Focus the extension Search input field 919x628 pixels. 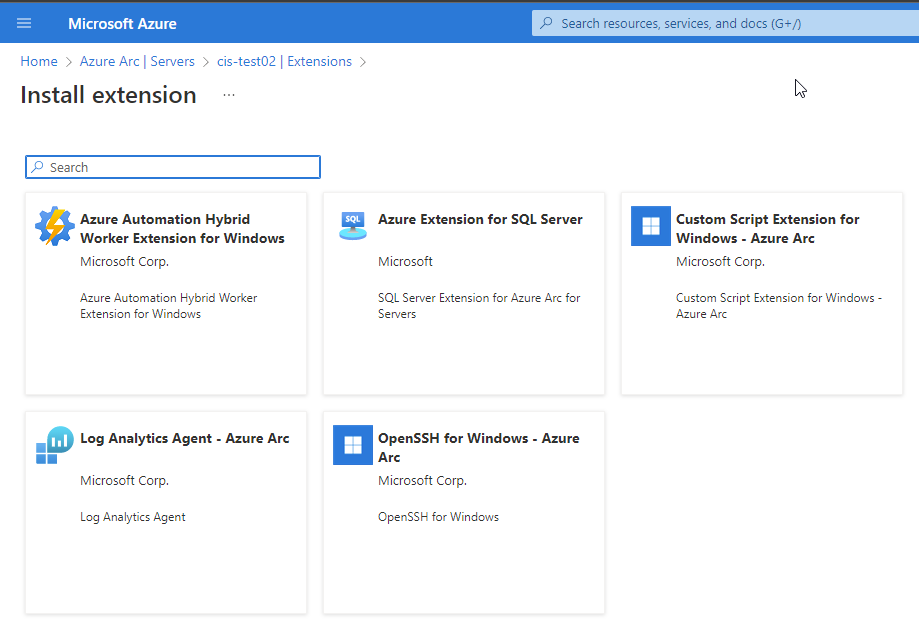click(x=173, y=167)
